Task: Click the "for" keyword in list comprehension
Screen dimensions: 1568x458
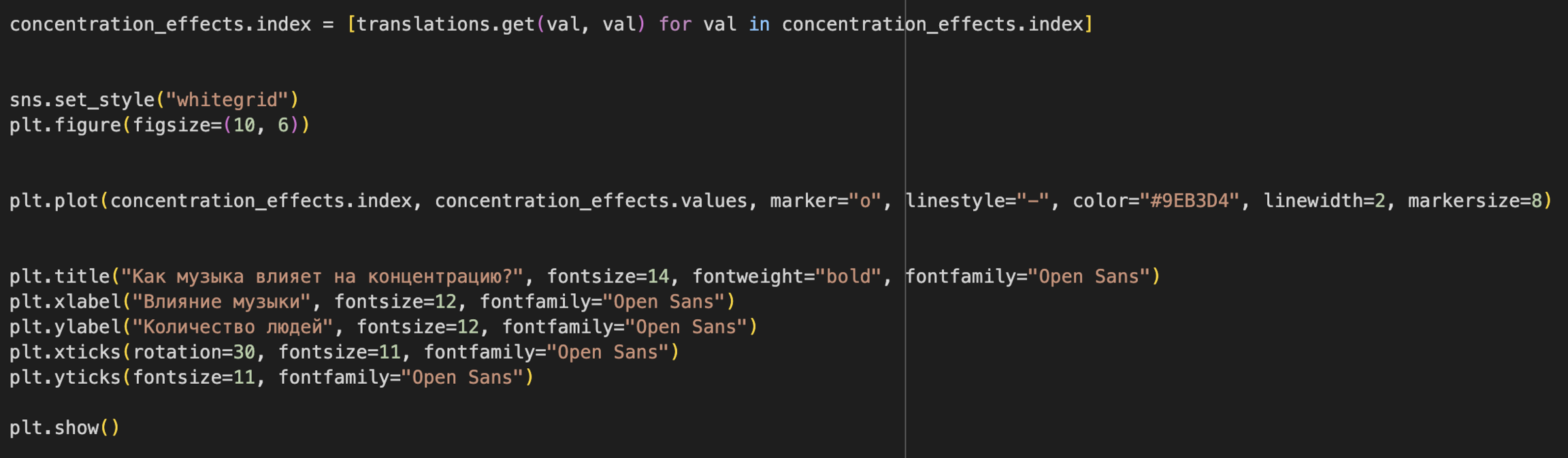Action: (x=674, y=24)
